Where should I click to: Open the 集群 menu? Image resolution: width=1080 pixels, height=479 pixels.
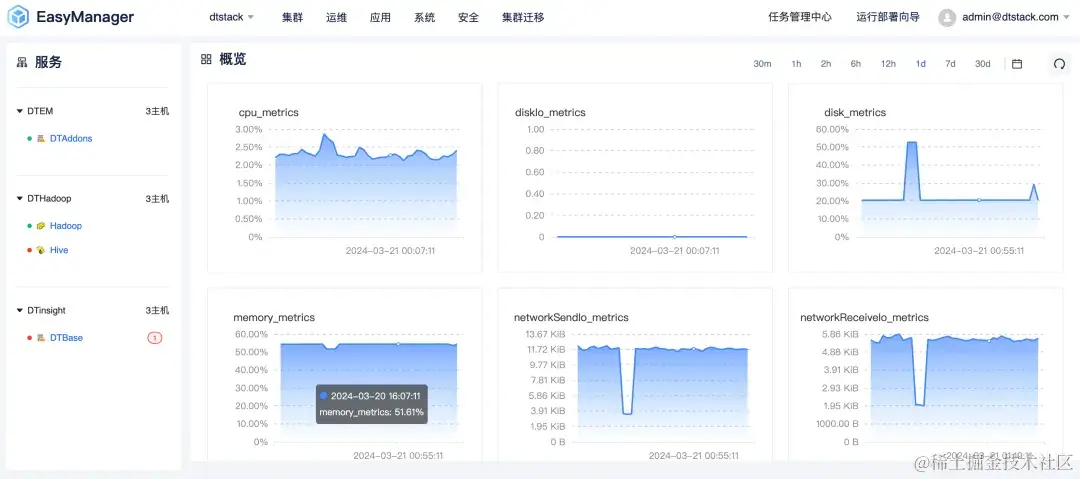coord(293,17)
